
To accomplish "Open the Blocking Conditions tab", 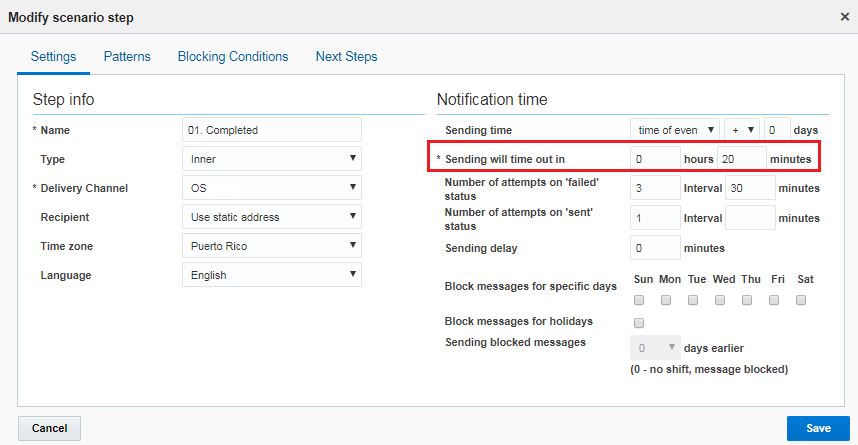I will coord(233,56).
